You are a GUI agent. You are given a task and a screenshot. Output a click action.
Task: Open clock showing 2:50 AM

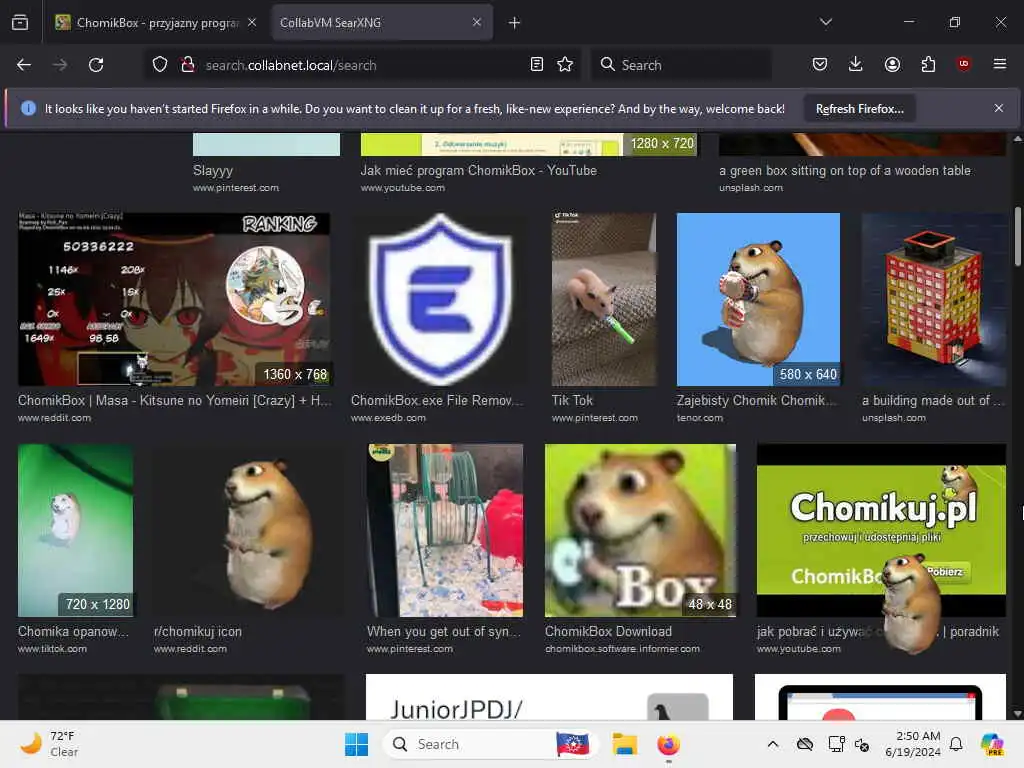point(913,744)
